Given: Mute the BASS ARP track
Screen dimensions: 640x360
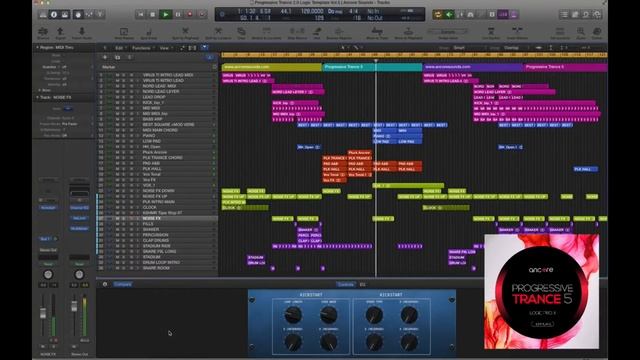Looking at the screenshot, I should pos(117,119).
